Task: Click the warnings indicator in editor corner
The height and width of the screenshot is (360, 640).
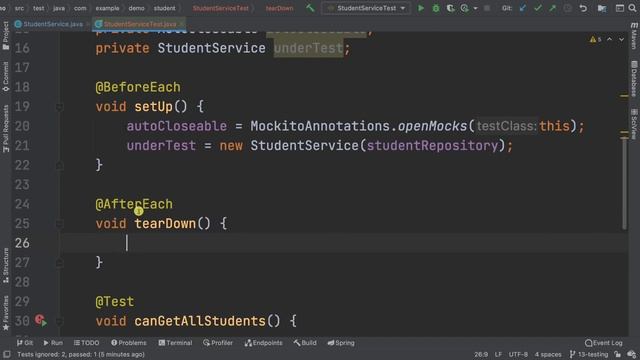Action: point(595,40)
